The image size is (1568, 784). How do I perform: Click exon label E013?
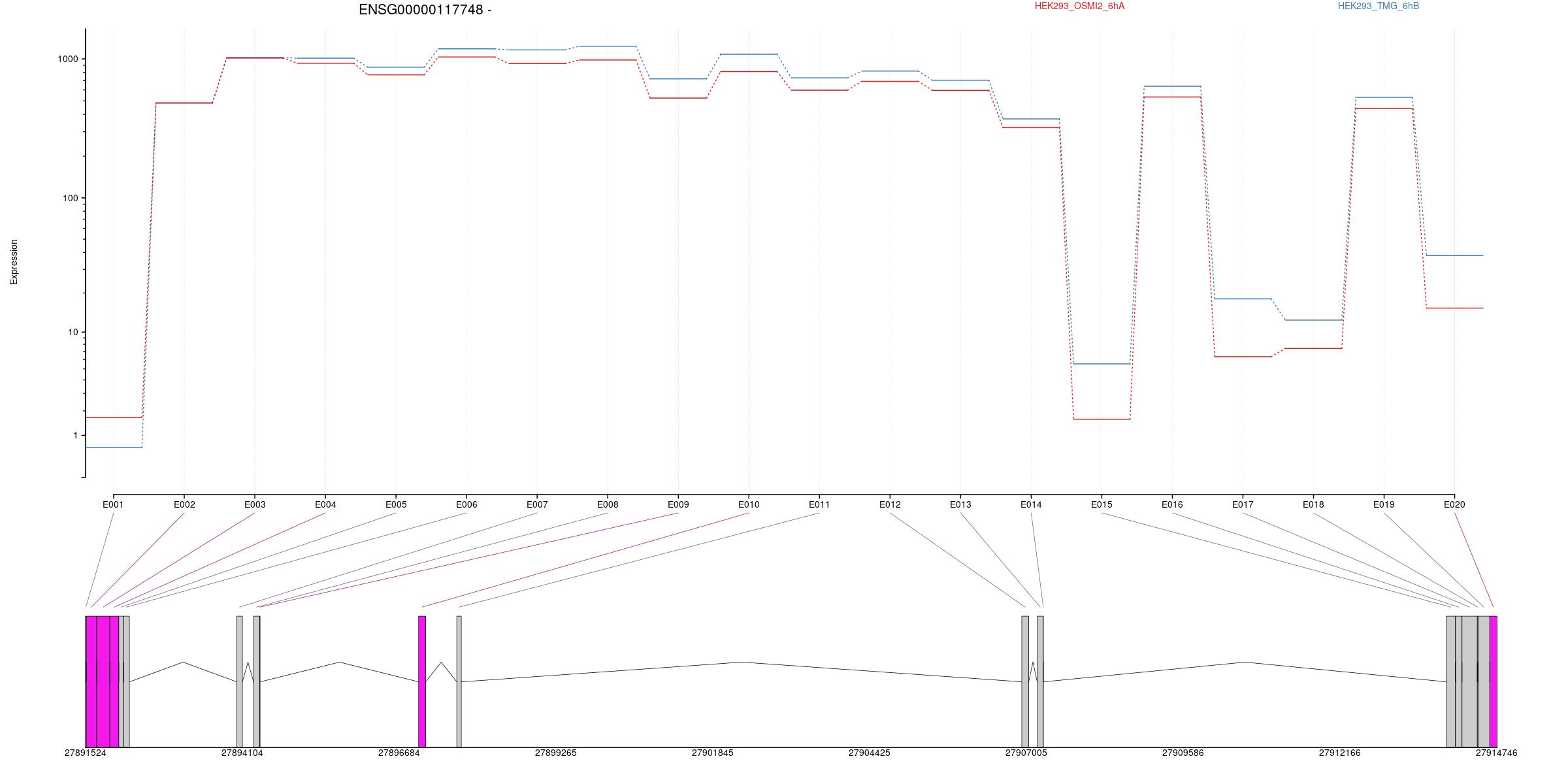coord(960,504)
